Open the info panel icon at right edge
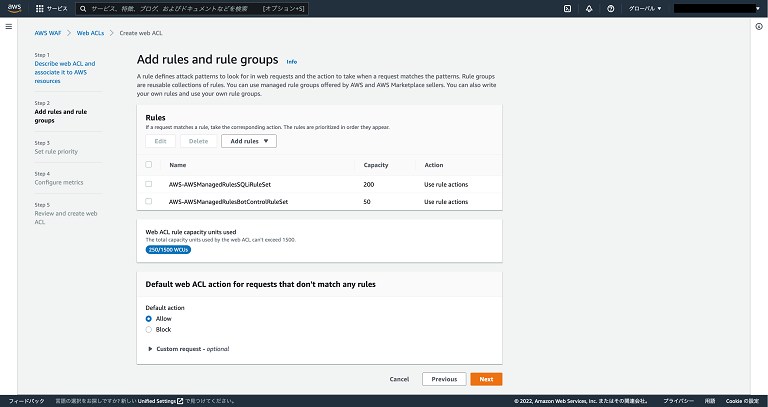 click(759, 26)
